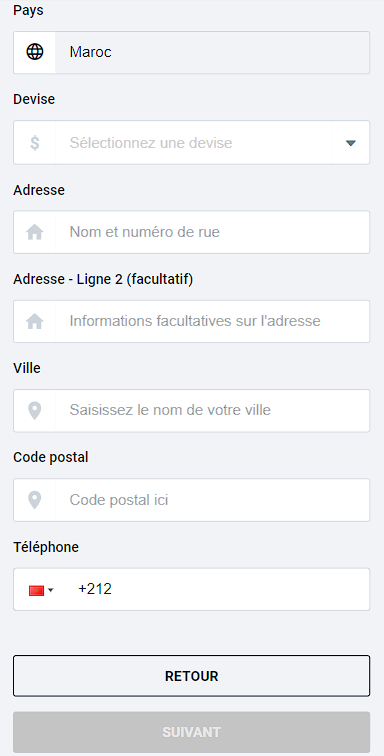The image size is (384, 756).
Task: Focus the Nom et numéro de rue field
Action: (212, 232)
